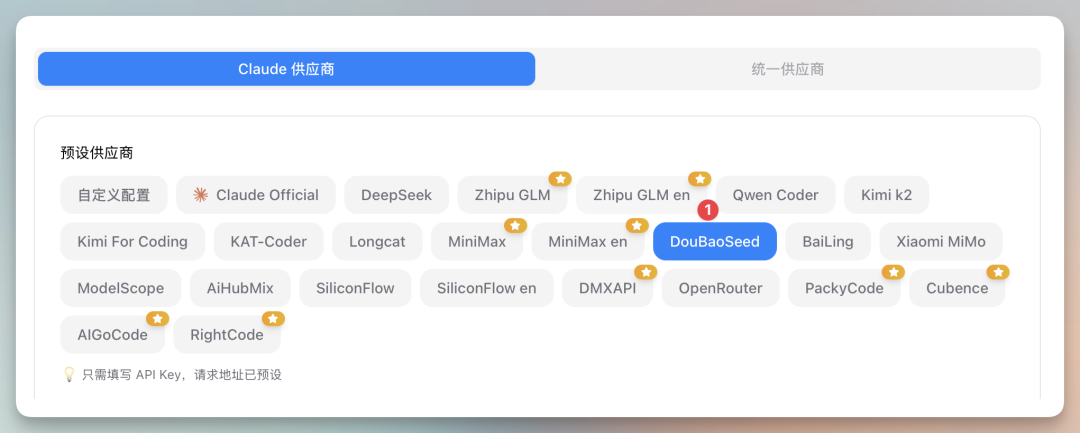This screenshot has height=433, width=1080.
Task: Select the DeepSeek provider
Action: (397, 195)
